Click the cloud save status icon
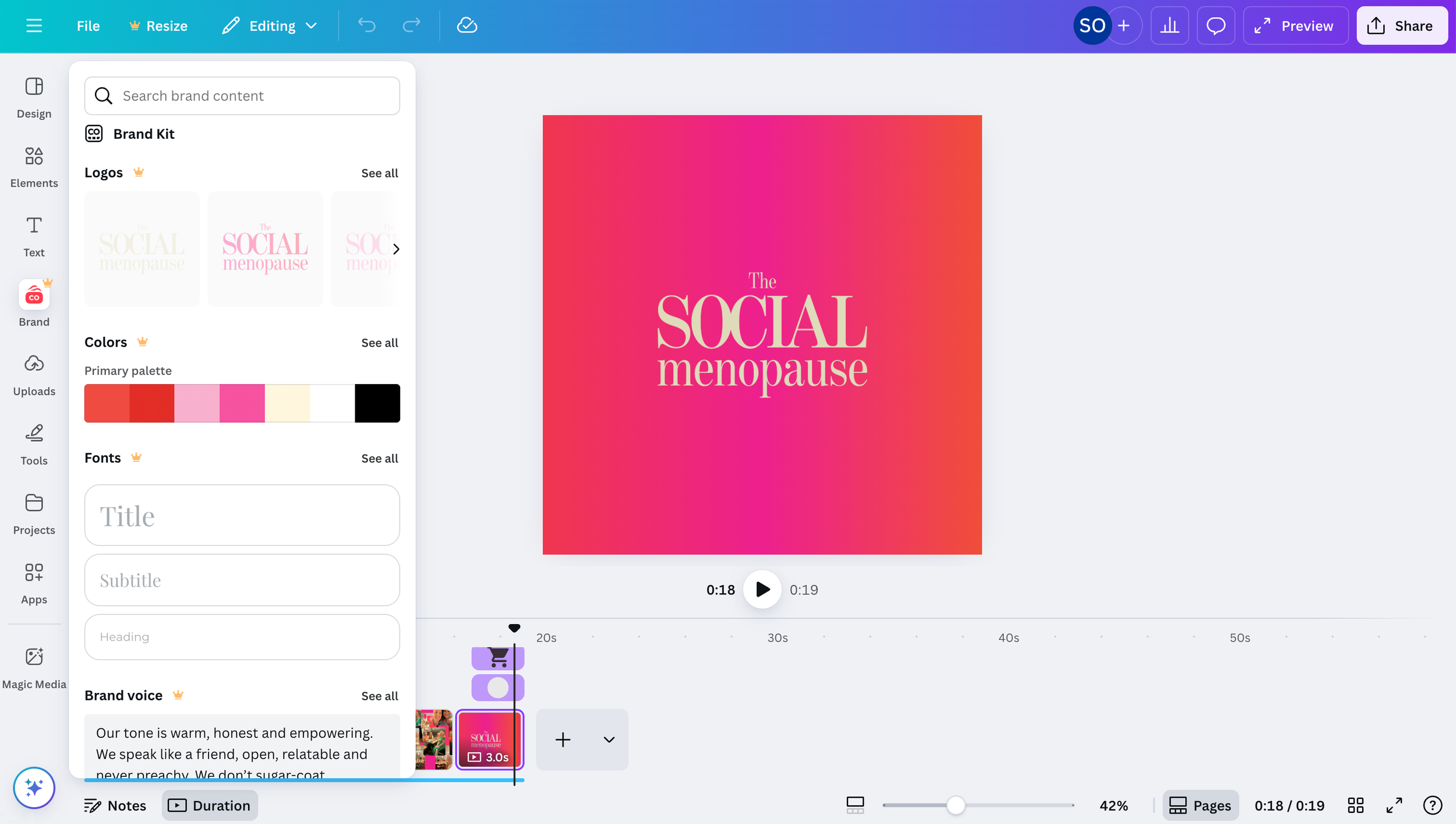1456x824 pixels. (467, 26)
